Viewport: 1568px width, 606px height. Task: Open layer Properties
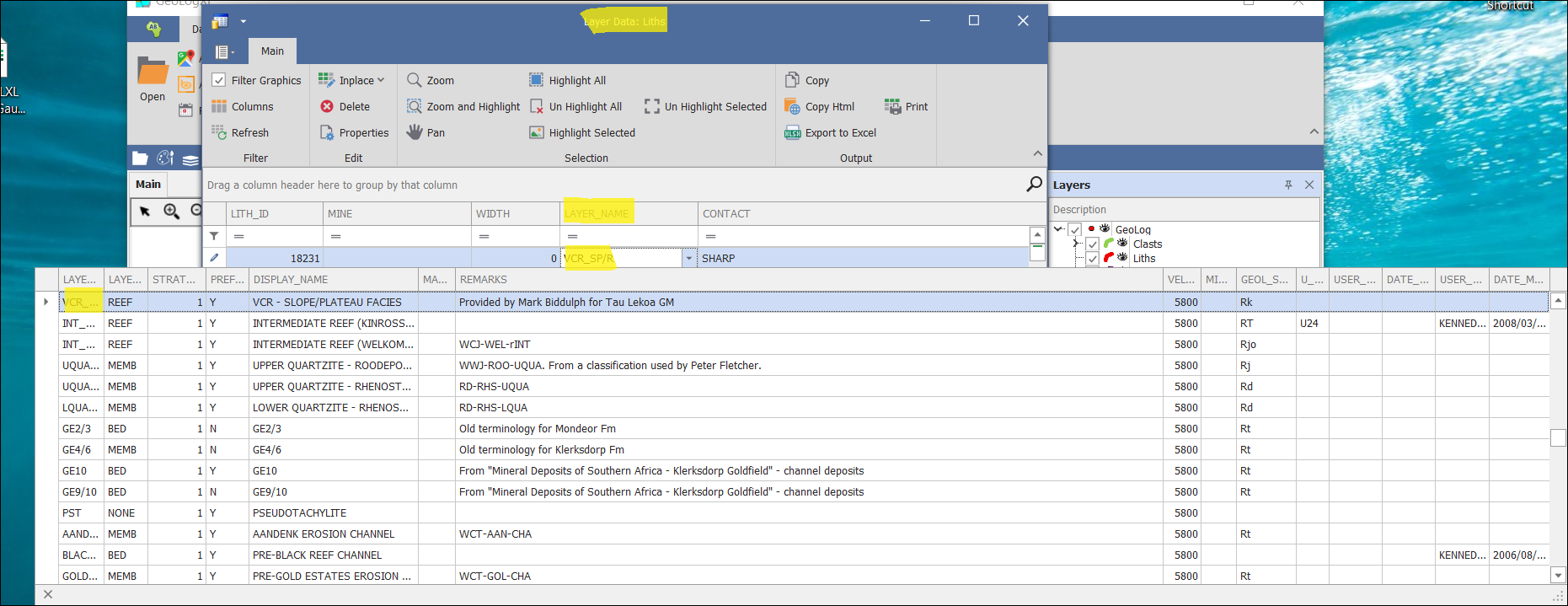tap(327, 132)
